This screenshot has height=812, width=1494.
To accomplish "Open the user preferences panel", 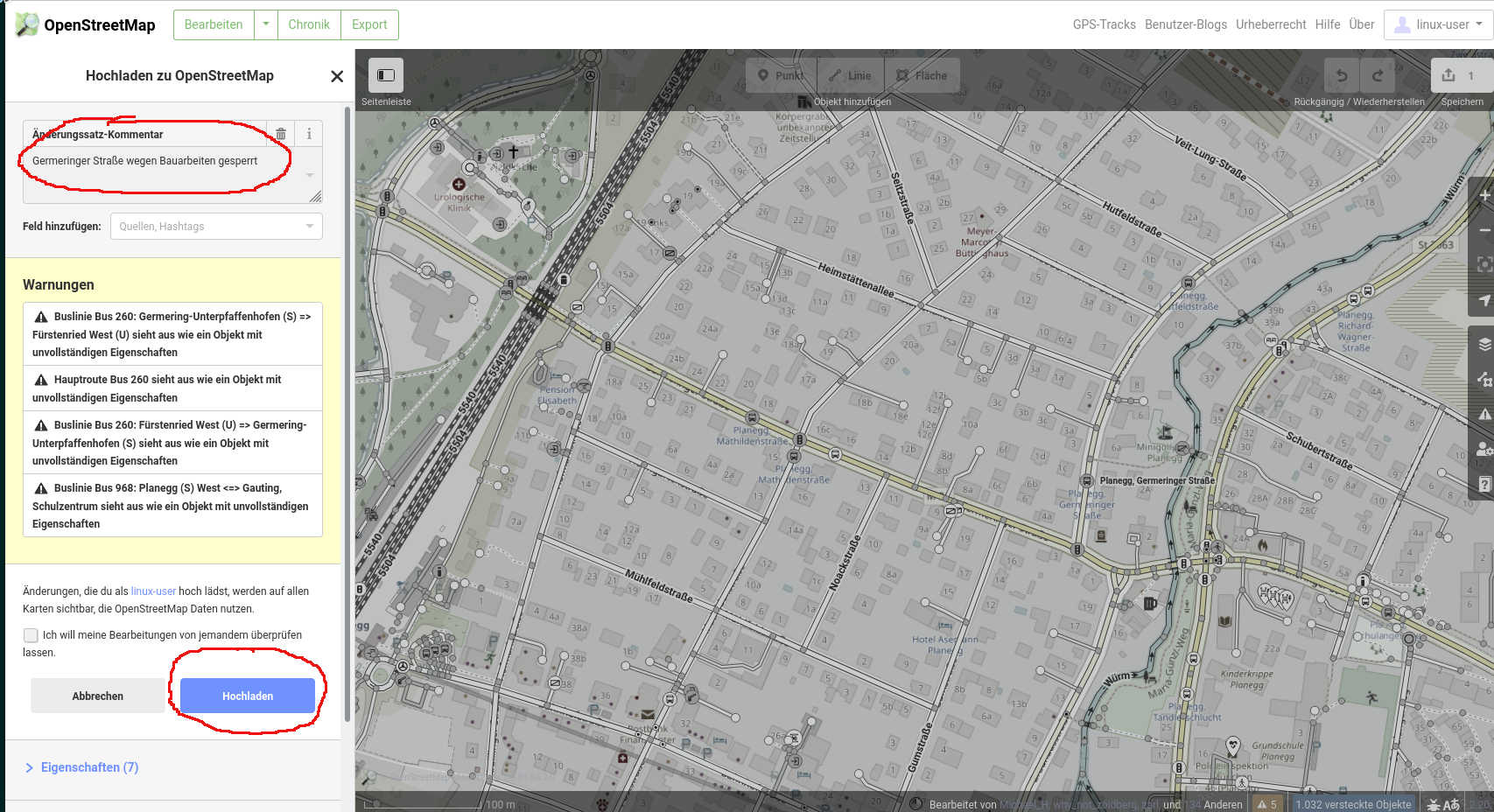I will pyautogui.click(x=1483, y=449).
